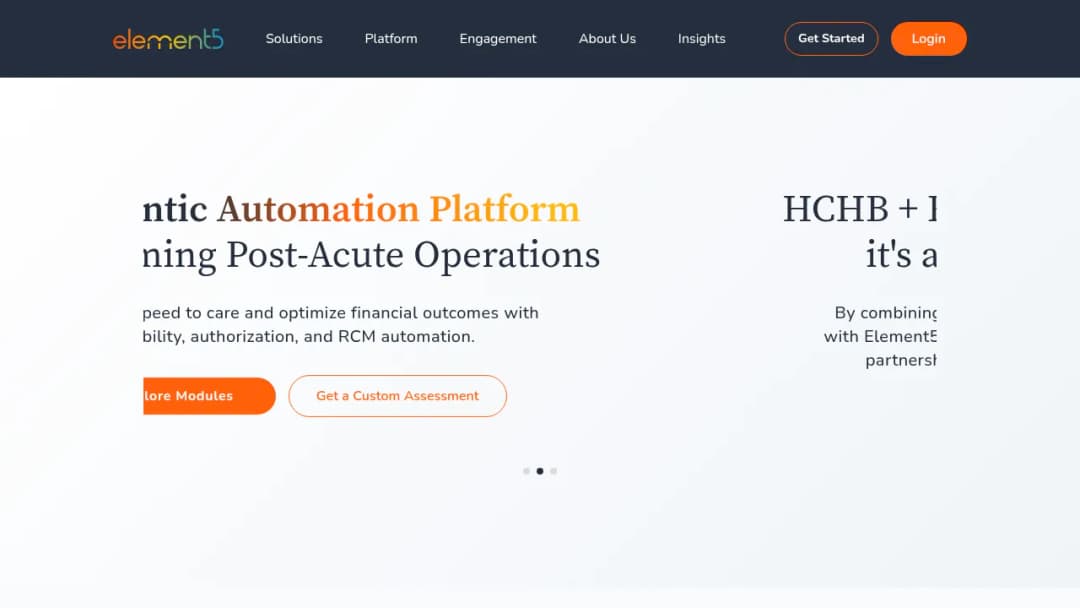Request a Custom Assessment
The height and width of the screenshot is (608, 1080).
pyautogui.click(x=397, y=396)
